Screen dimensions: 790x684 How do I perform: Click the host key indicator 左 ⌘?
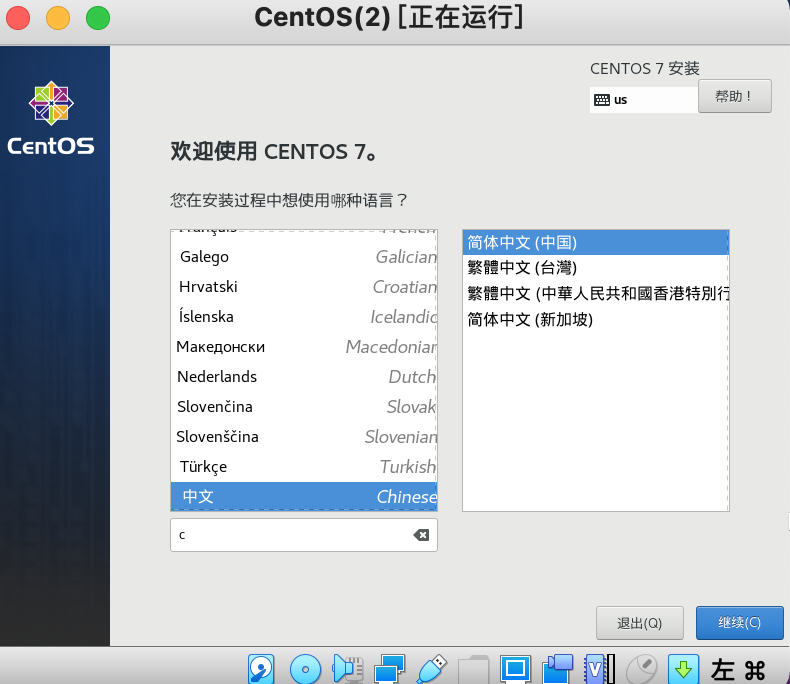tap(738, 670)
